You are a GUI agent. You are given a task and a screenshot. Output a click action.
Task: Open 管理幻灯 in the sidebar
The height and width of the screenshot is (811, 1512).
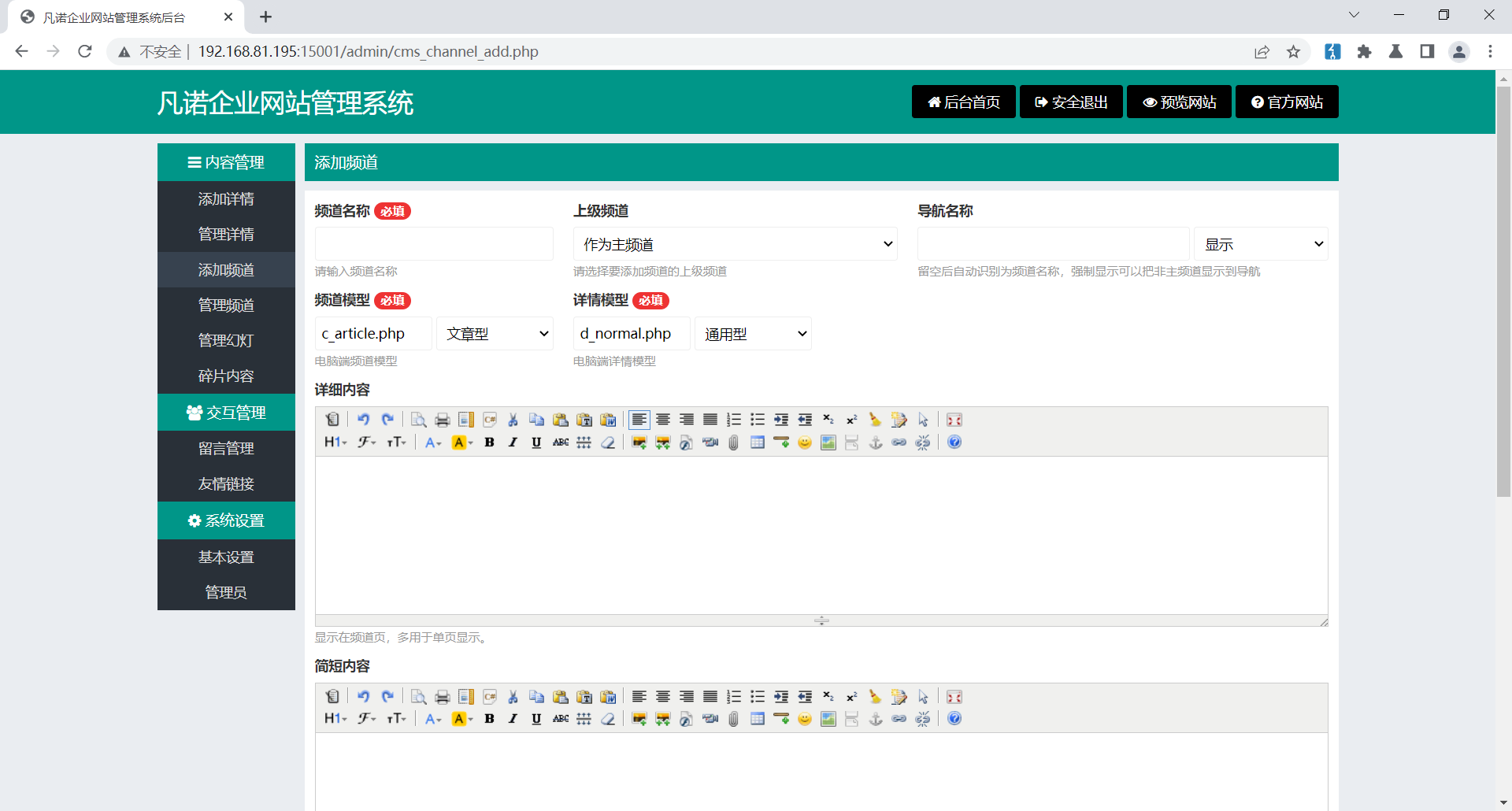click(226, 341)
